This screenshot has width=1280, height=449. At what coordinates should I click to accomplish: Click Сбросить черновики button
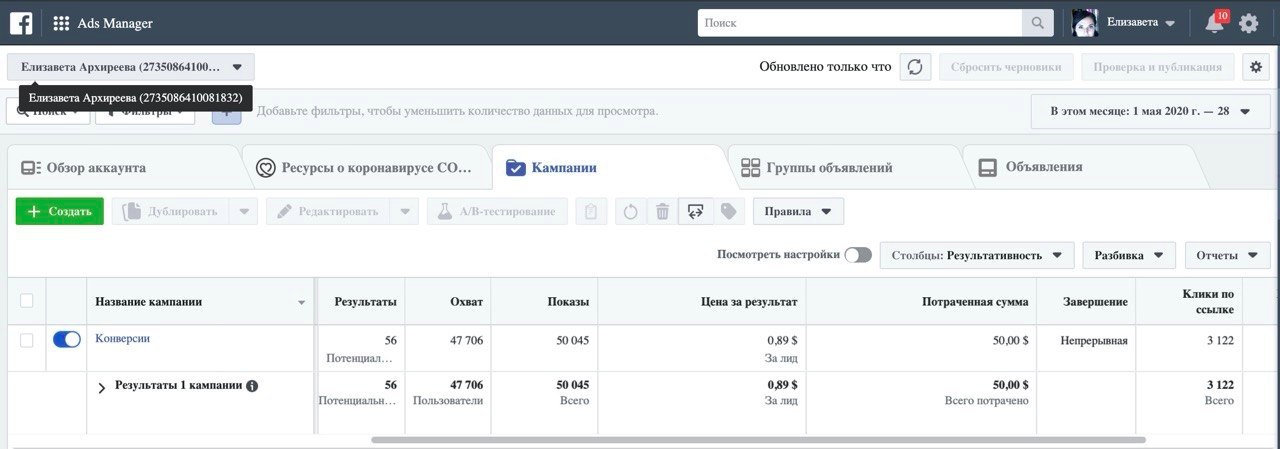coord(1007,67)
